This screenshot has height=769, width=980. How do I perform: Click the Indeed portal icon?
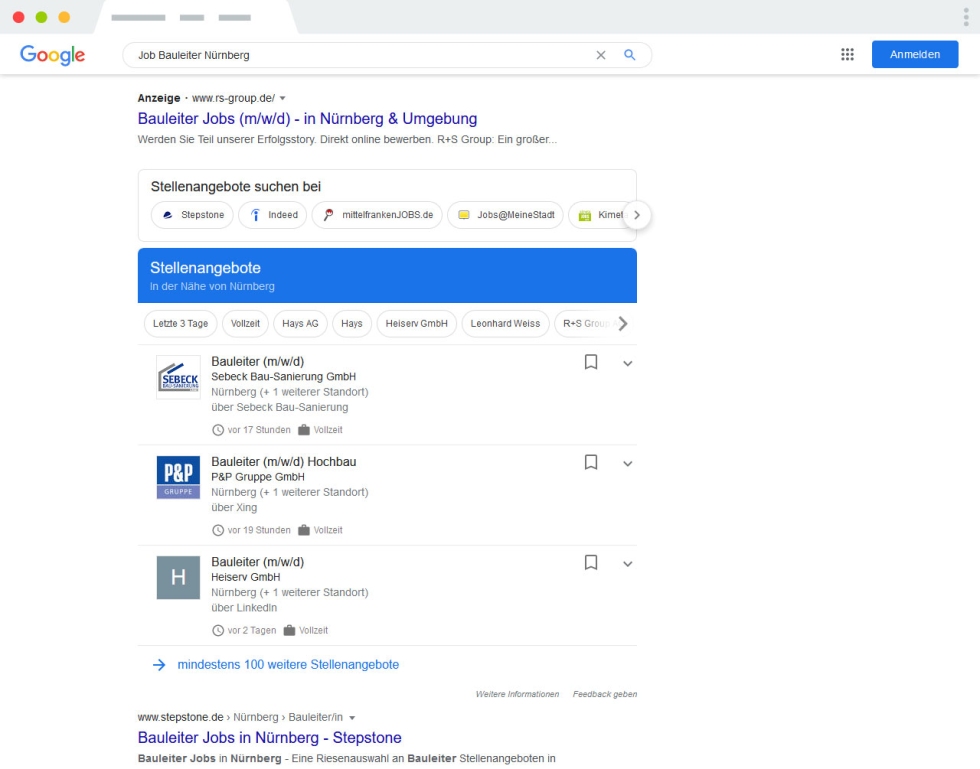pyautogui.click(x=253, y=215)
